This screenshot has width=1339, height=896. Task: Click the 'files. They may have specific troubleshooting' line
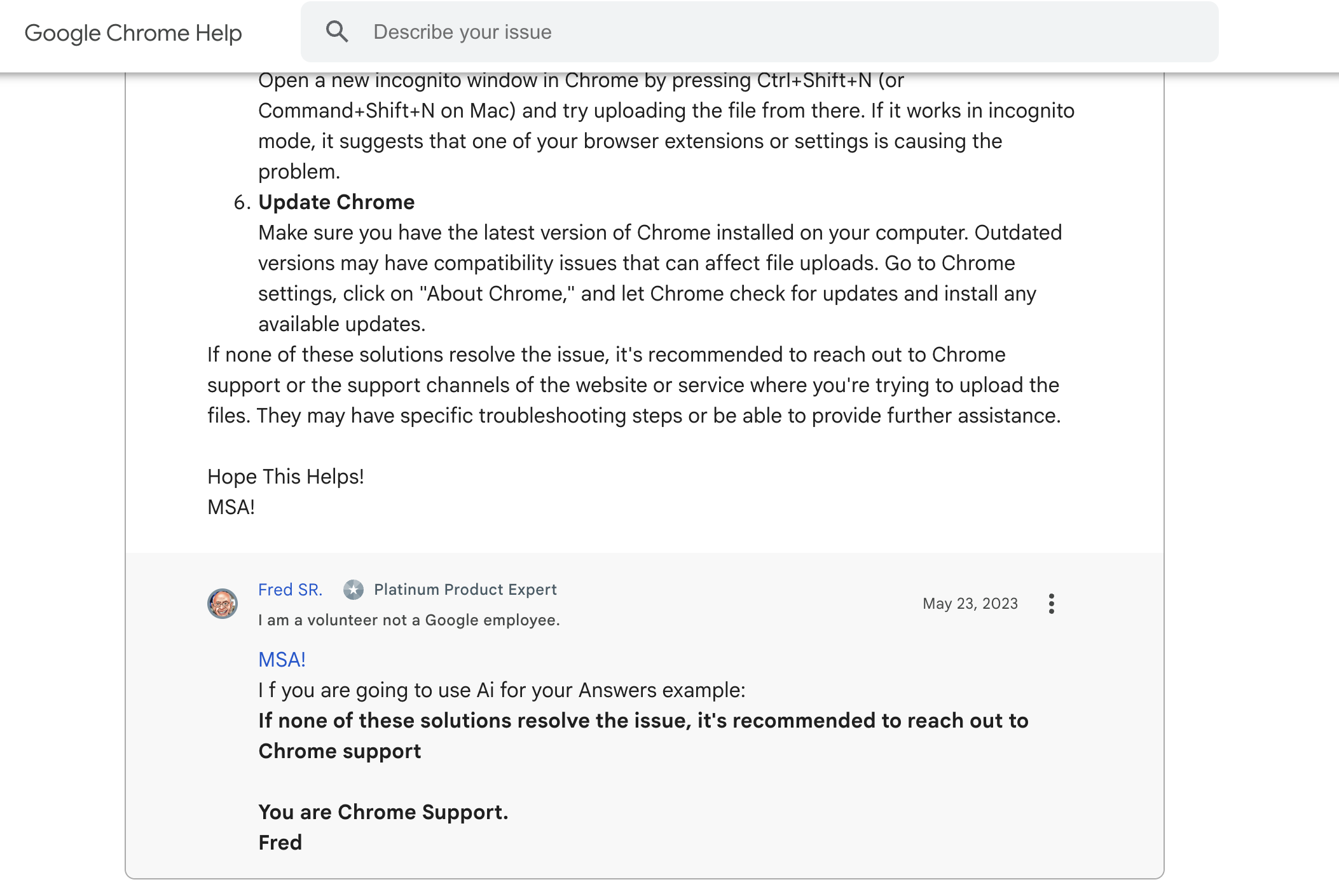[x=634, y=416]
